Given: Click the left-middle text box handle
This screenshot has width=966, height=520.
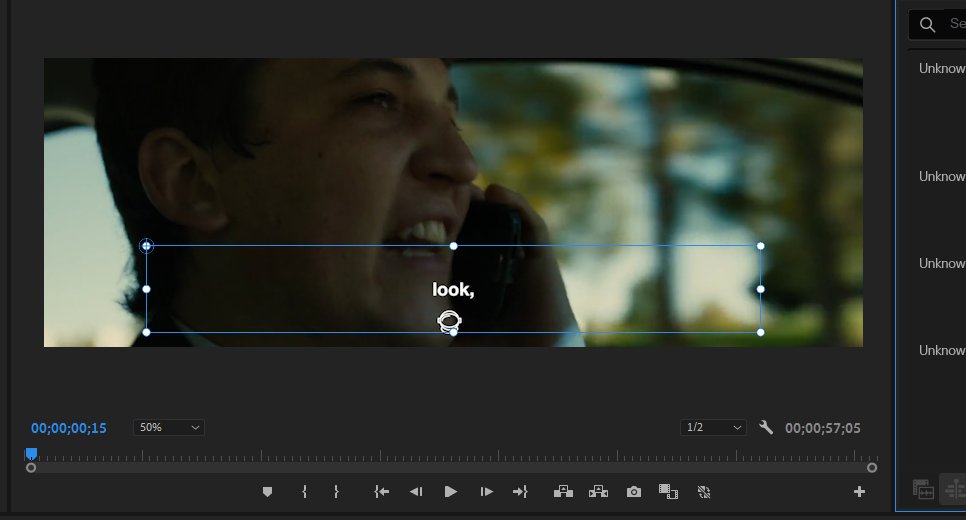Looking at the screenshot, I should 146,289.
